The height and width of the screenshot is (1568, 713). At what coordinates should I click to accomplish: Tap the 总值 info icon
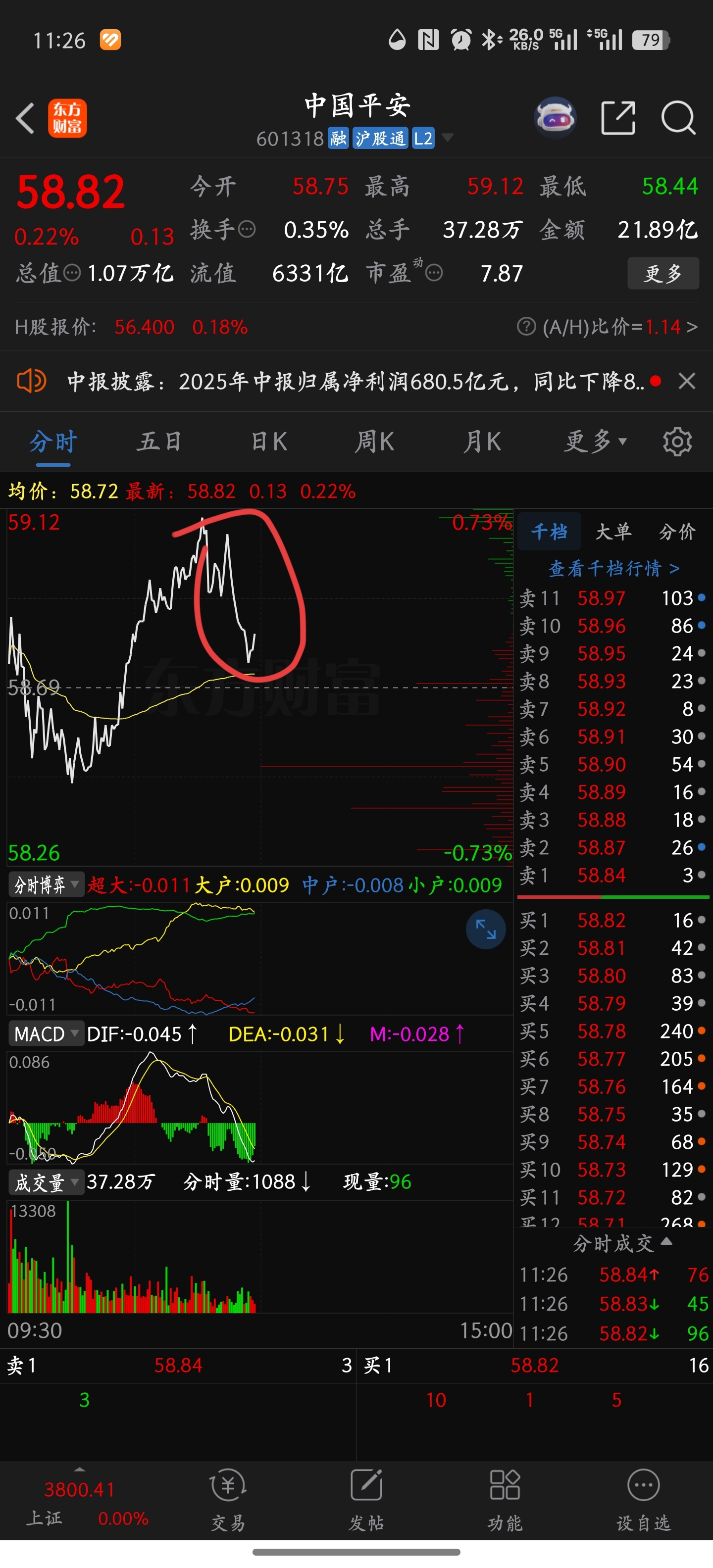72,273
